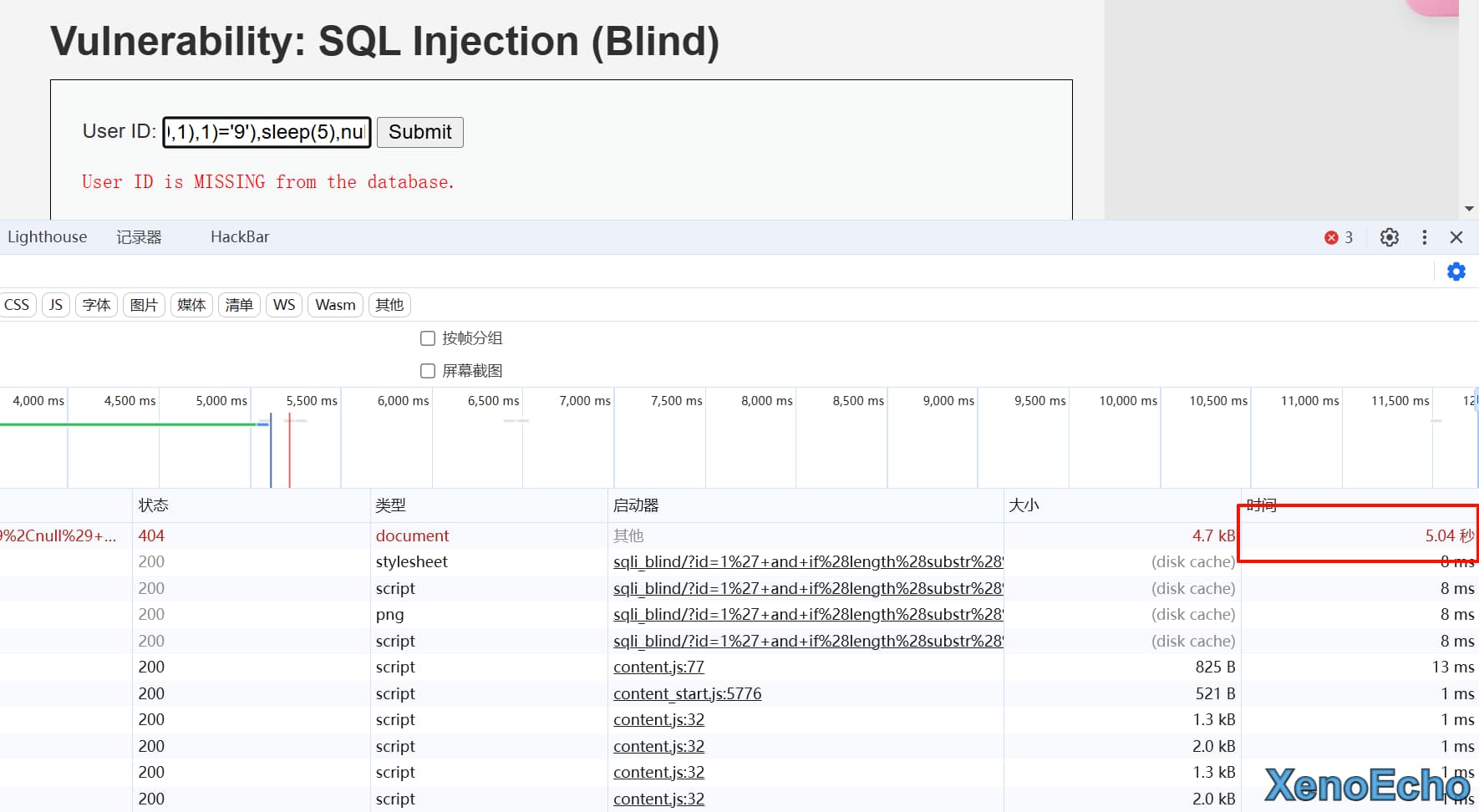This screenshot has height=812, width=1479.
Task: Click the red error count badge
Action: [1338, 237]
